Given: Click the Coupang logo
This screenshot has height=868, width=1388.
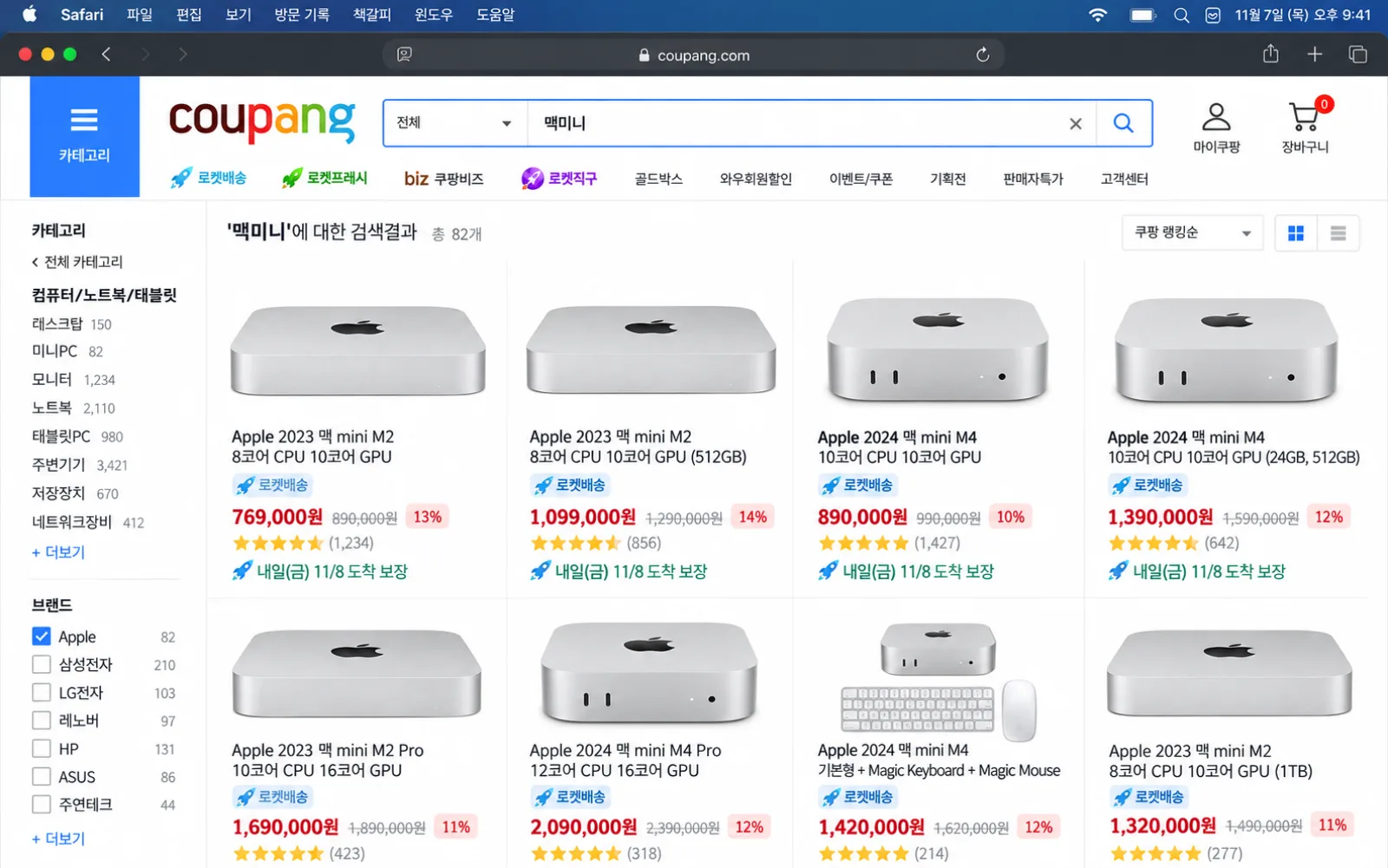Looking at the screenshot, I should (x=262, y=121).
